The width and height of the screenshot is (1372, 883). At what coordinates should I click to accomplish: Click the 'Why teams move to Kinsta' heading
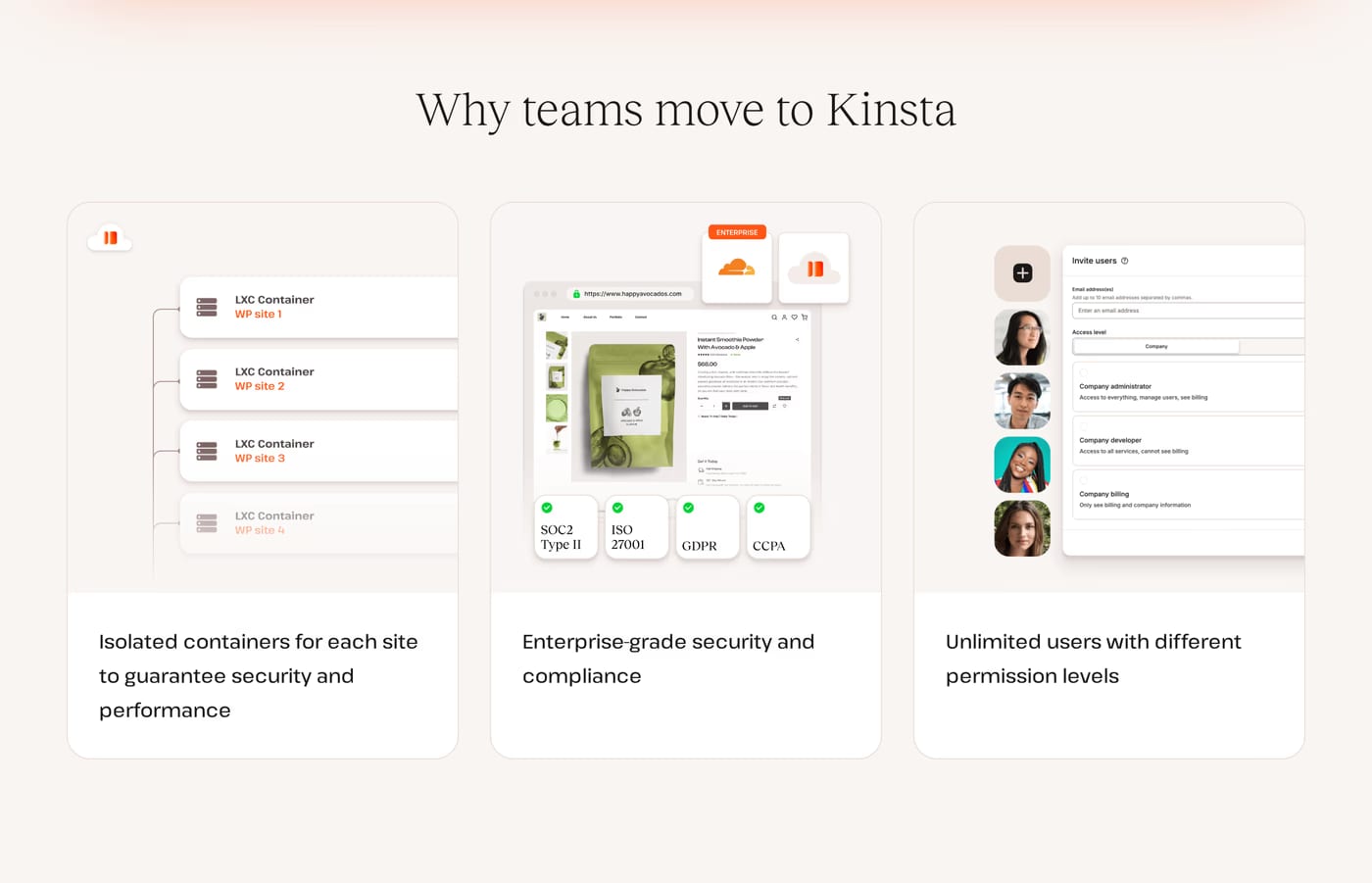pos(686,110)
